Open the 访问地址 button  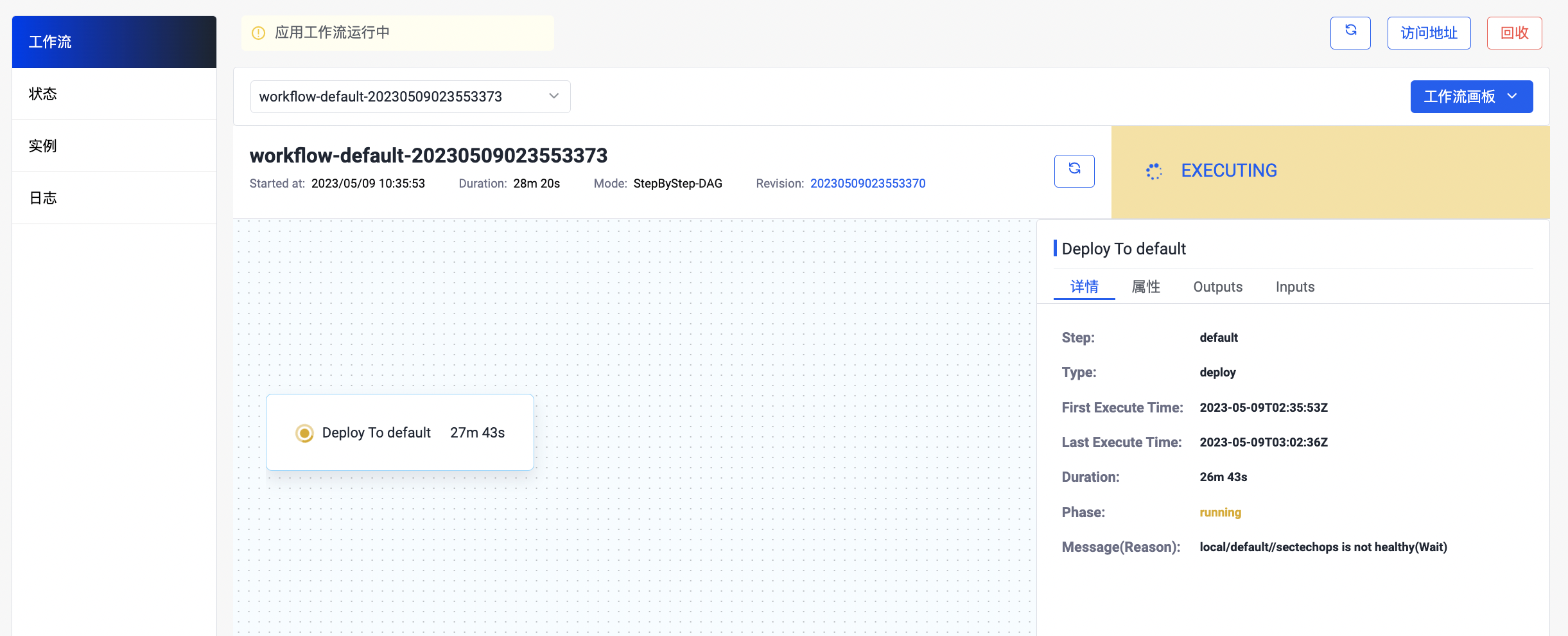[x=1429, y=33]
